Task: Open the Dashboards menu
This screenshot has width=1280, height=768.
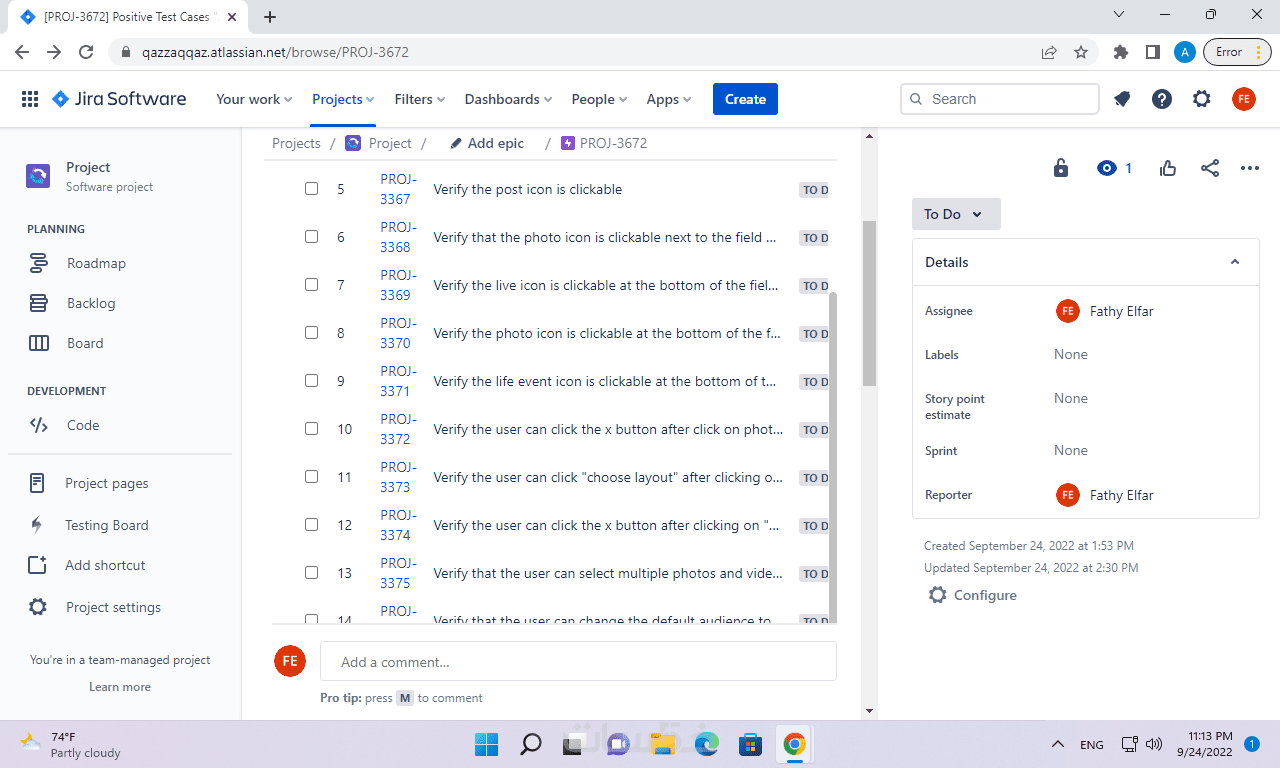Action: point(509,99)
